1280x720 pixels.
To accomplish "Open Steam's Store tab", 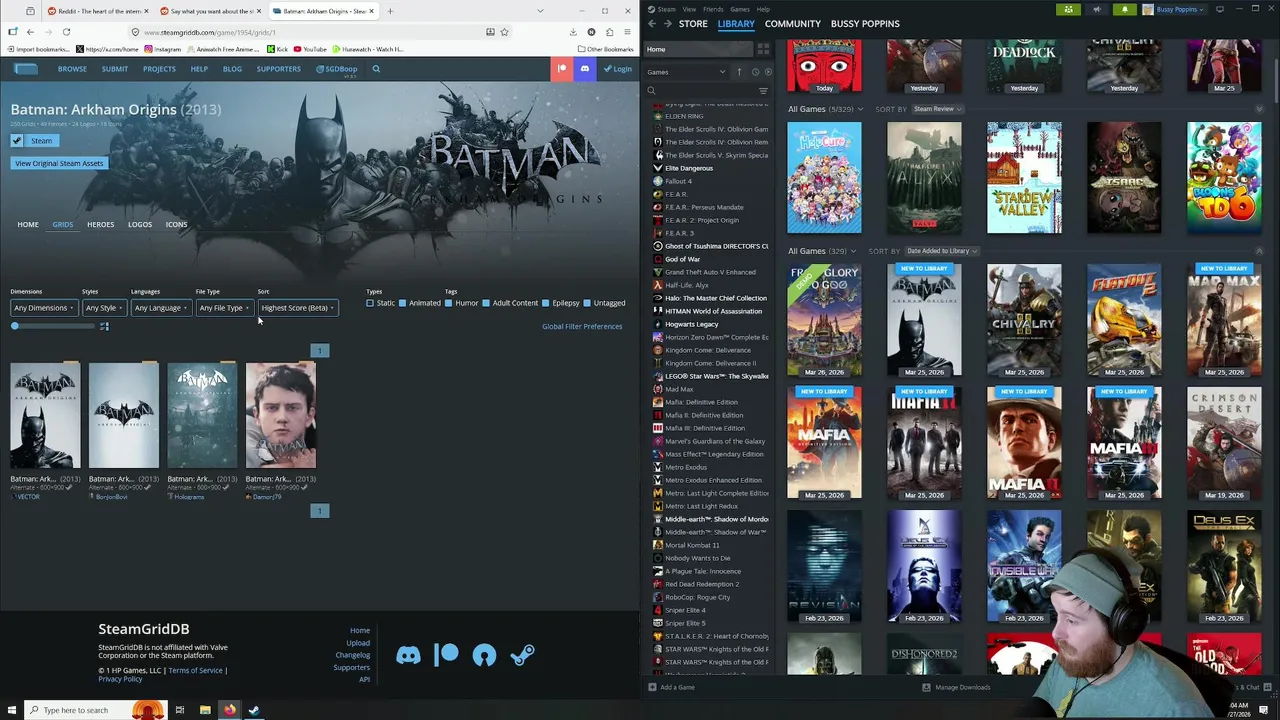I will click(693, 24).
